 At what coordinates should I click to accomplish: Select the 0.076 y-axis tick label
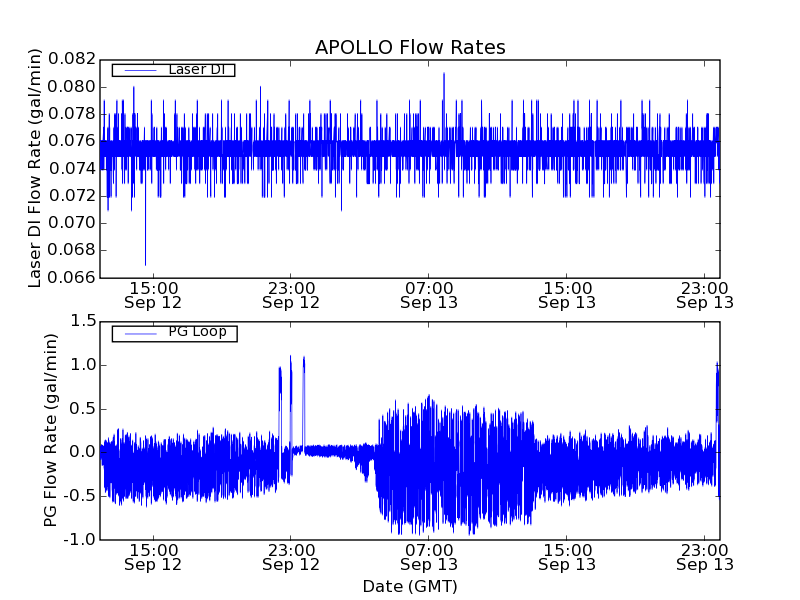point(72,141)
